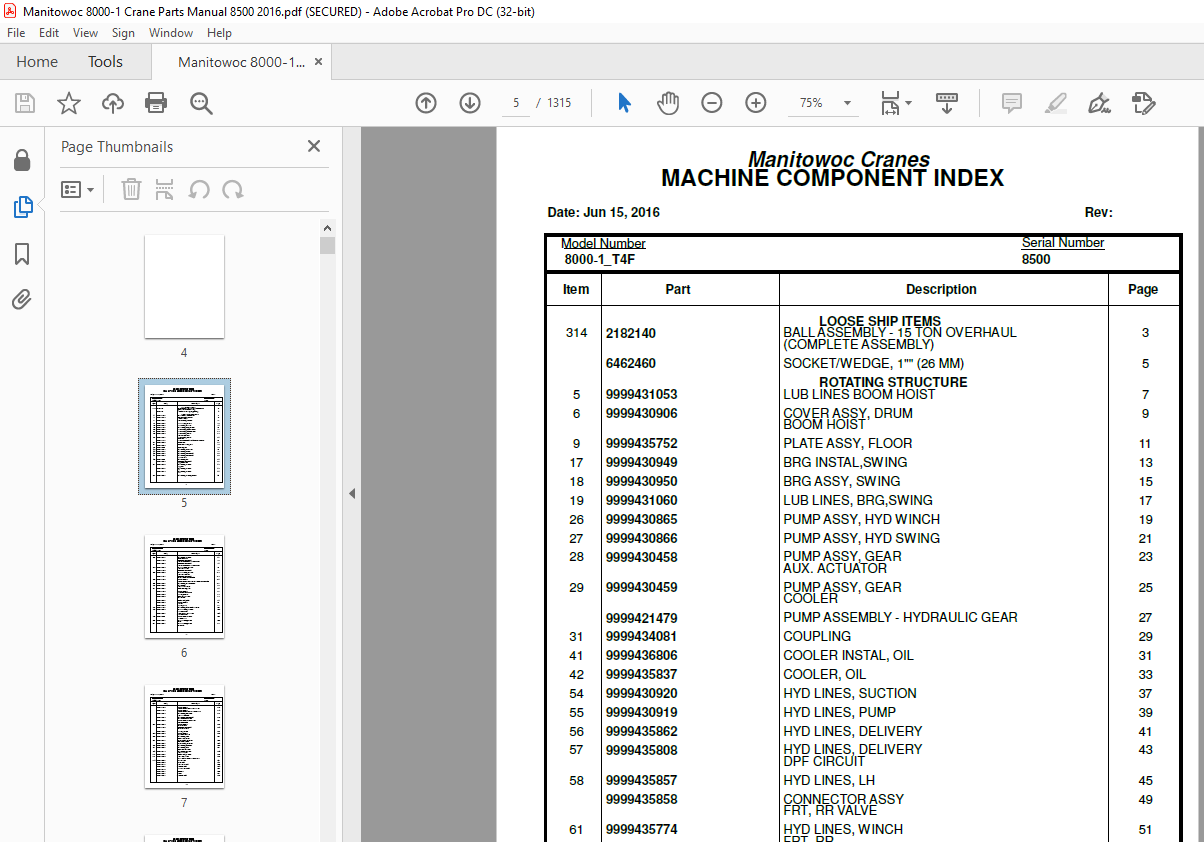Open the Window menu
Screen dimensions: 1204x842
click(171, 33)
